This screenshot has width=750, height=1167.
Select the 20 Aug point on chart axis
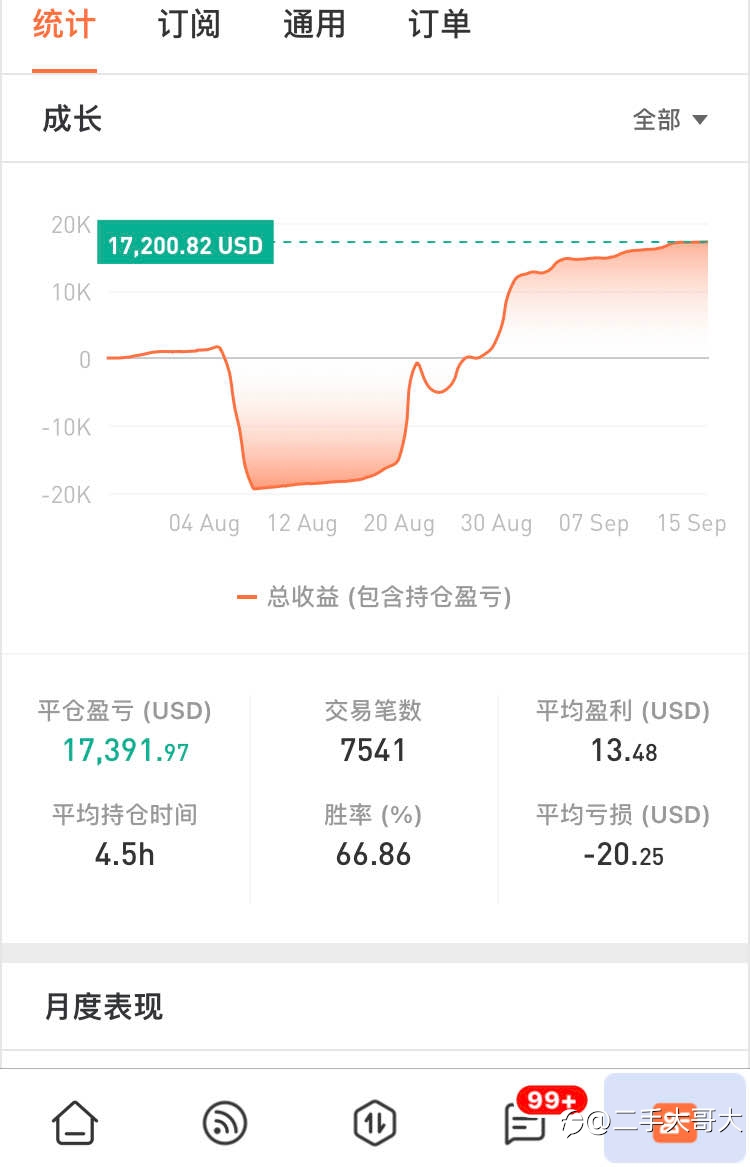399,523
